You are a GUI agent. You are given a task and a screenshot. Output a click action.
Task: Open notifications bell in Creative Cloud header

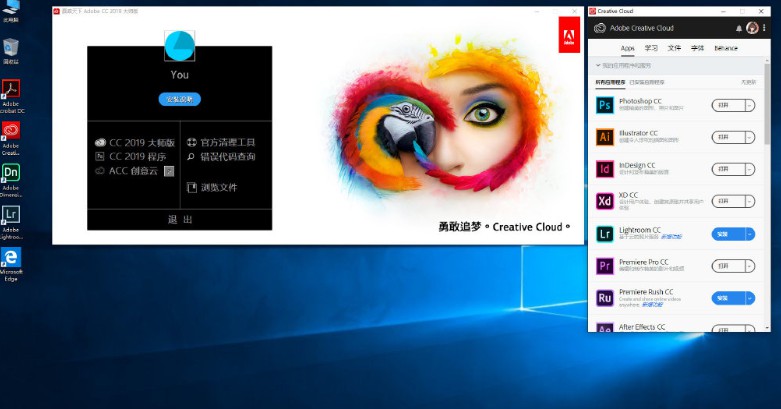point(739,28)
